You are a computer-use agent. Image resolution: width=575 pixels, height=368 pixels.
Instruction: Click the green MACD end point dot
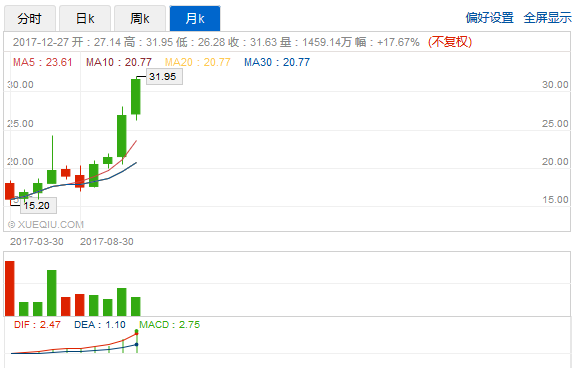137,331
